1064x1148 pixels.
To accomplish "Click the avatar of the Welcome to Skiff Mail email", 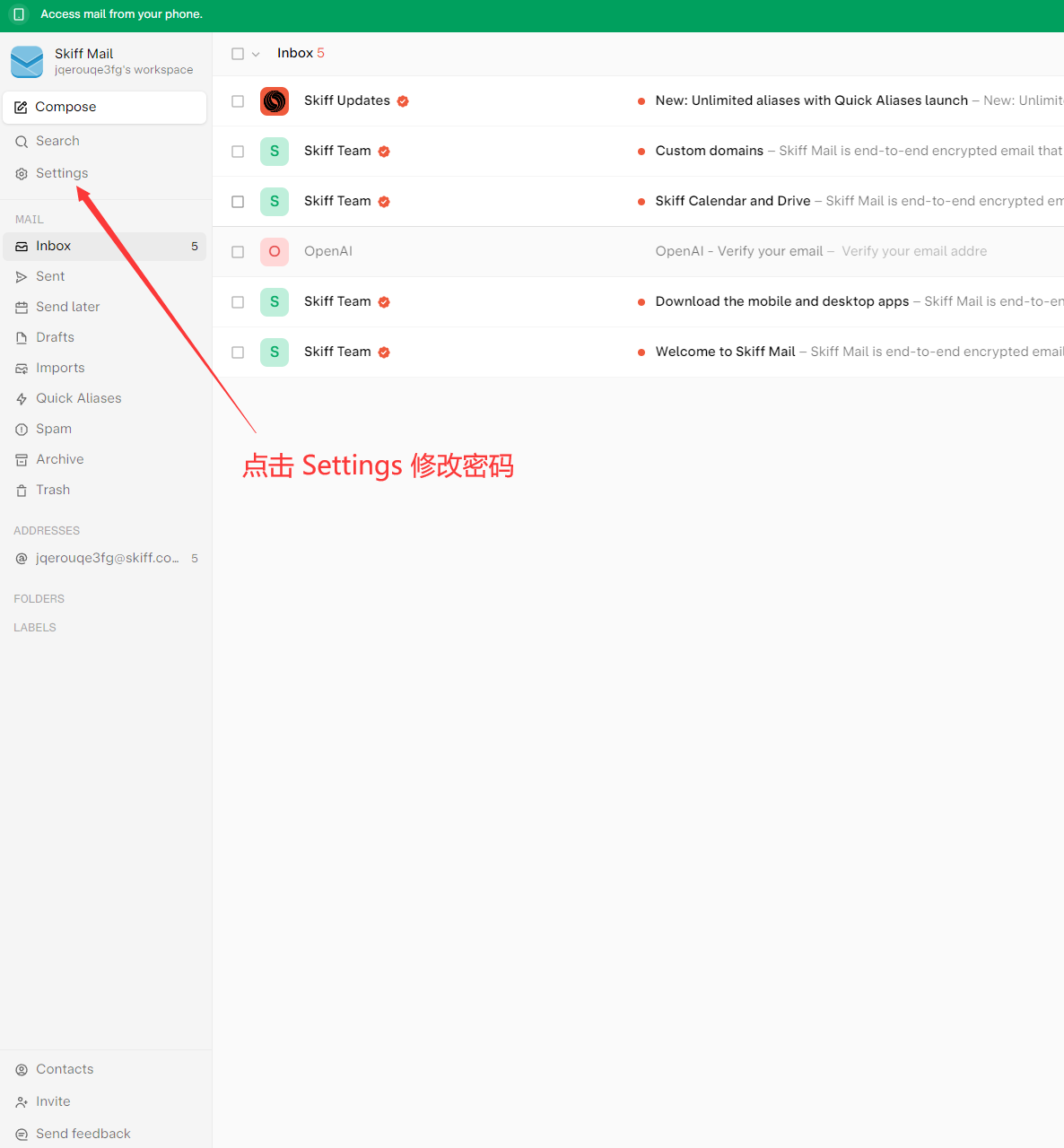I will pyautogui.click(x=275, y=352).
